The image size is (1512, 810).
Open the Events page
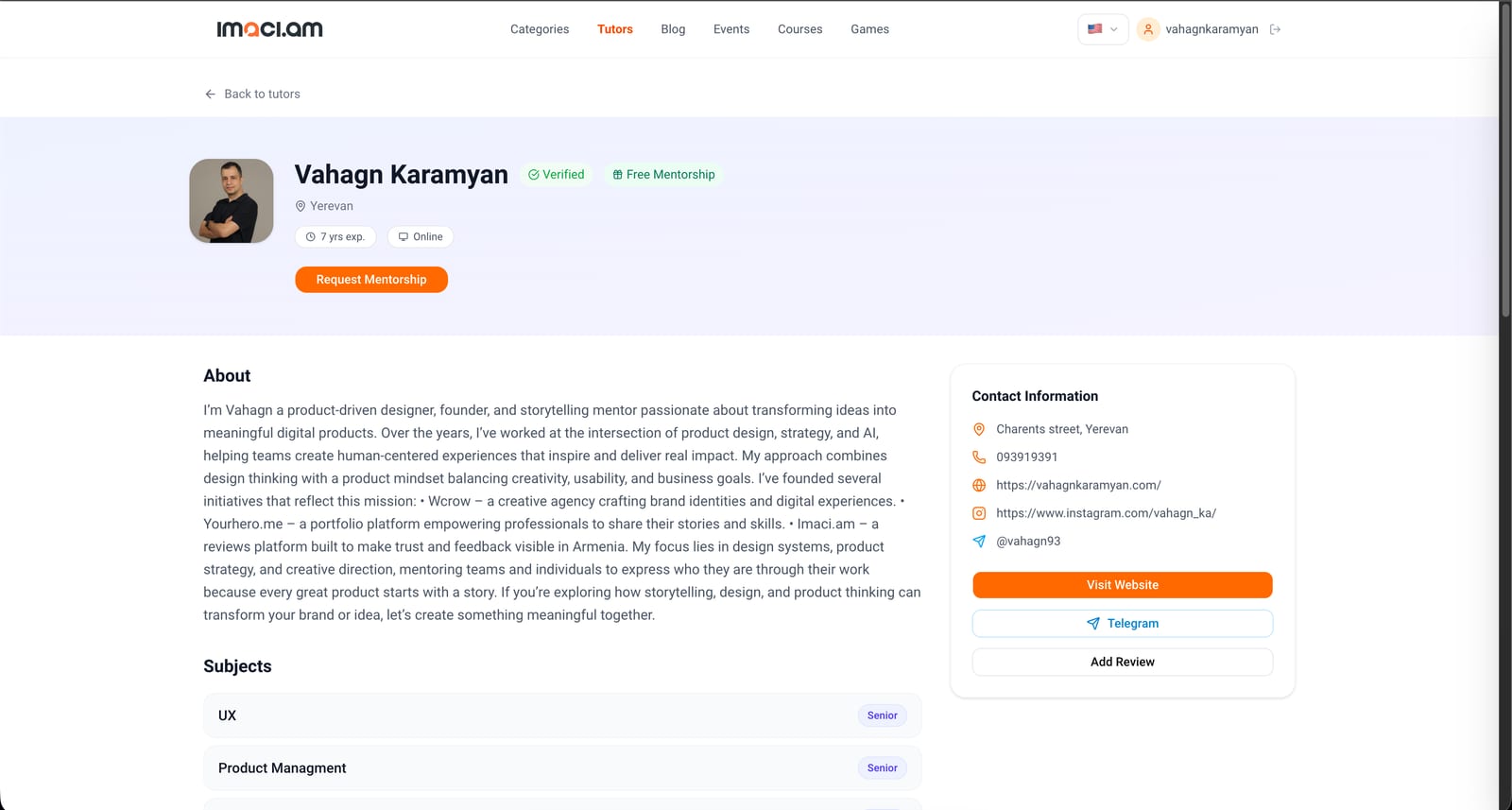pyautogui.click(x=731, y=29)
